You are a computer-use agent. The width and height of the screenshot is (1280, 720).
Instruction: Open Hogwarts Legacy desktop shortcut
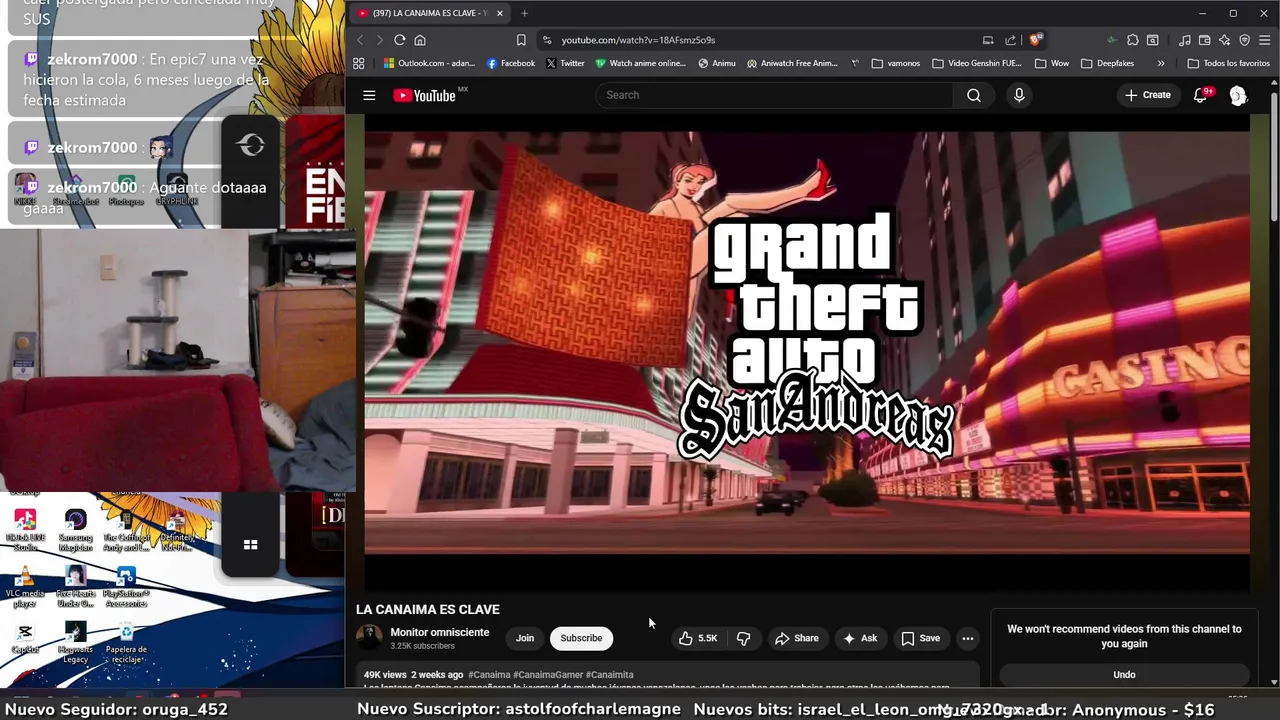[75, 642]
